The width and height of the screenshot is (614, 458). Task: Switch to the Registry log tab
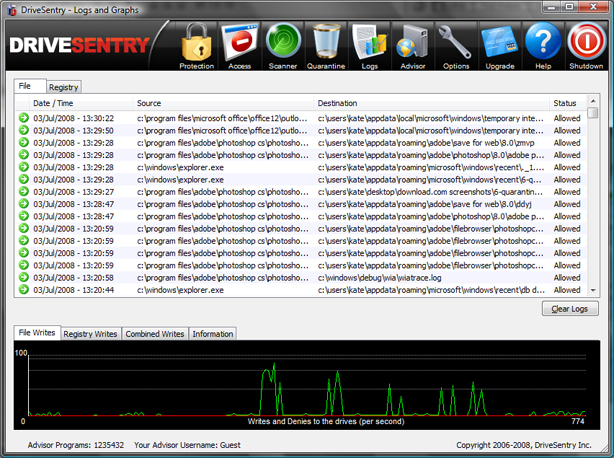tap(64, 87)
